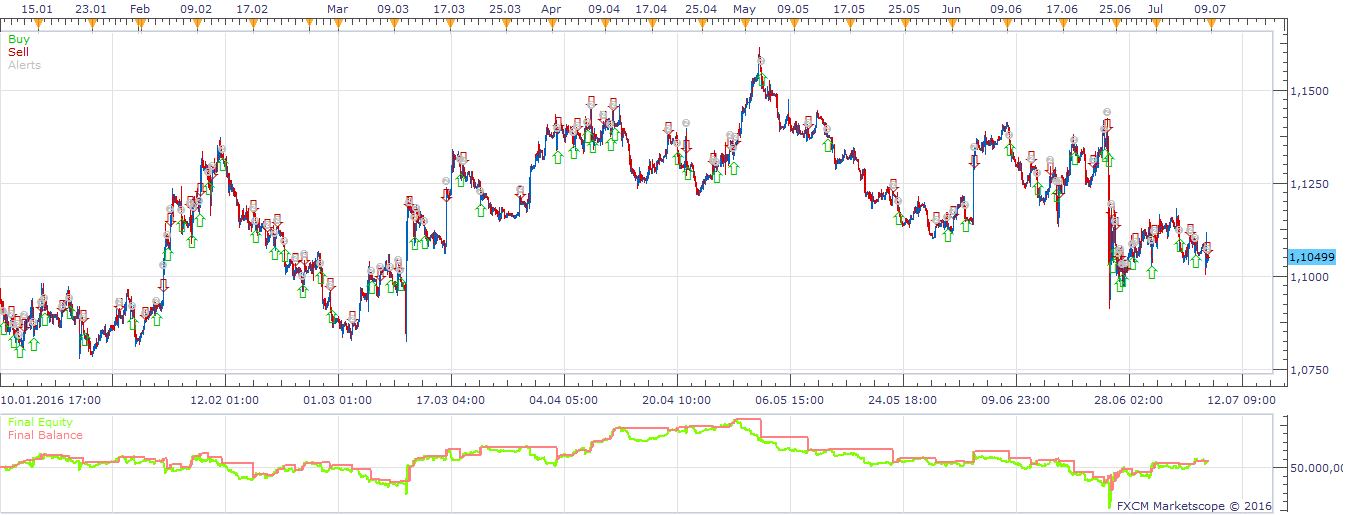Click the timeline marker under 09.07
The width and height of the screenshot is (1345, 515).
click(1210, 23)
